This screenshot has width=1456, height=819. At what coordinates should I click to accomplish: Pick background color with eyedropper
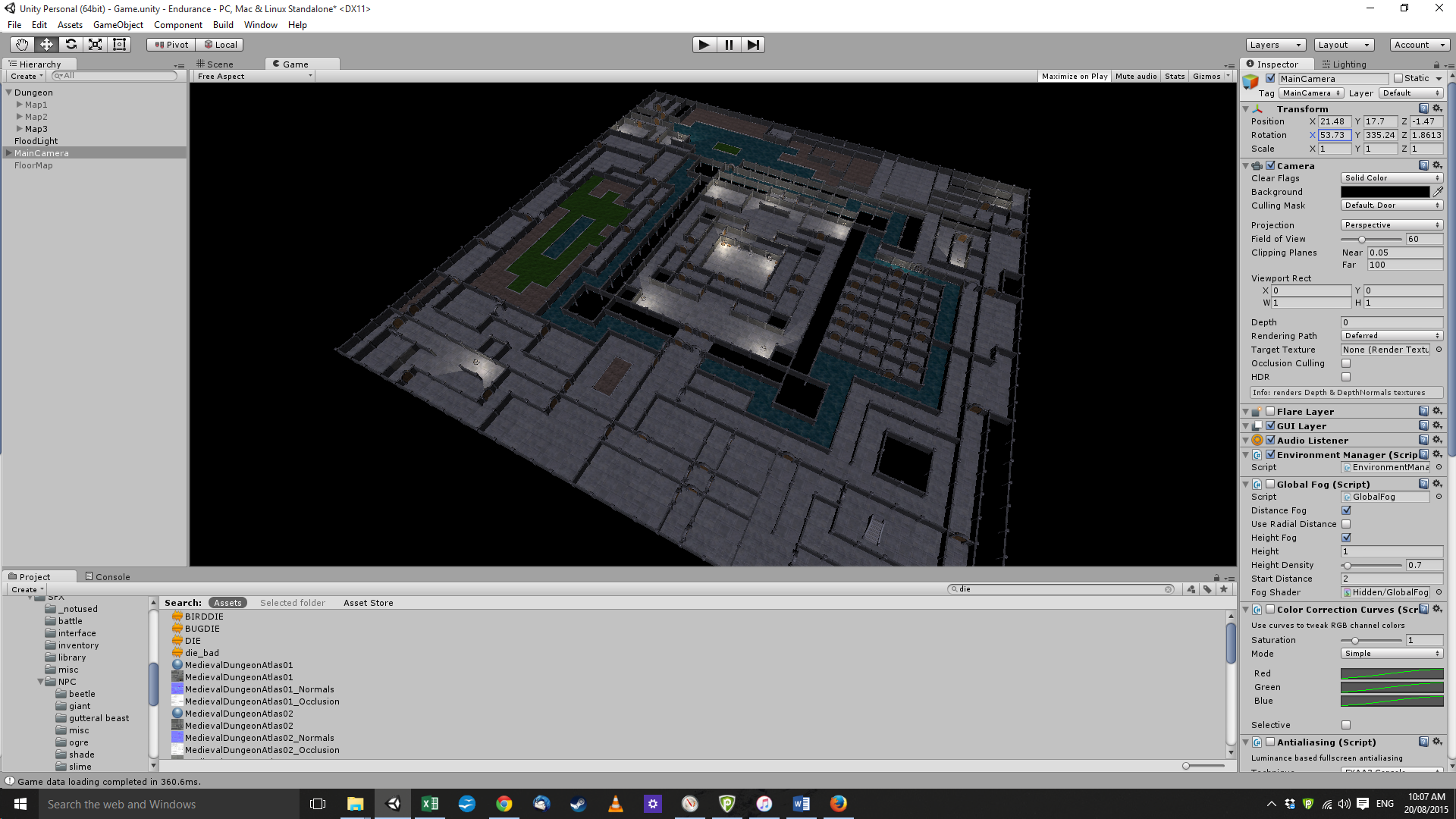pos(1438,192)
